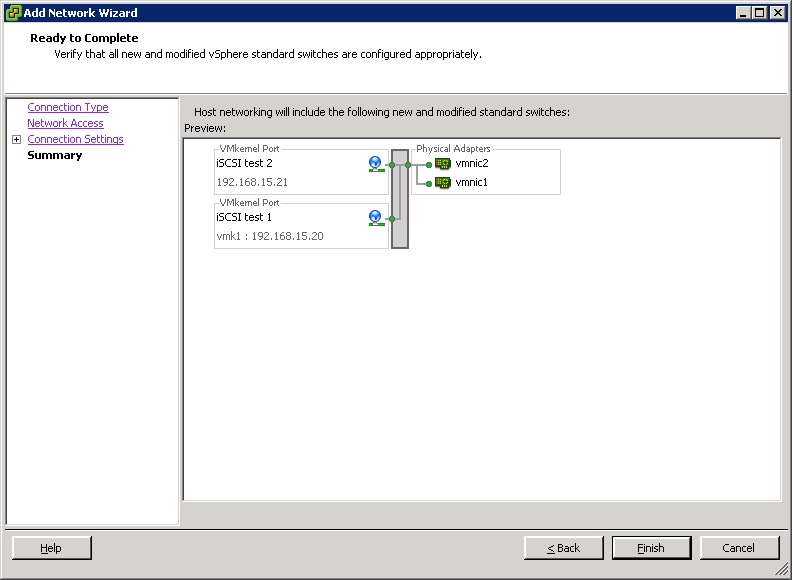Cancel the Add Network Wizard

(739, 548)
